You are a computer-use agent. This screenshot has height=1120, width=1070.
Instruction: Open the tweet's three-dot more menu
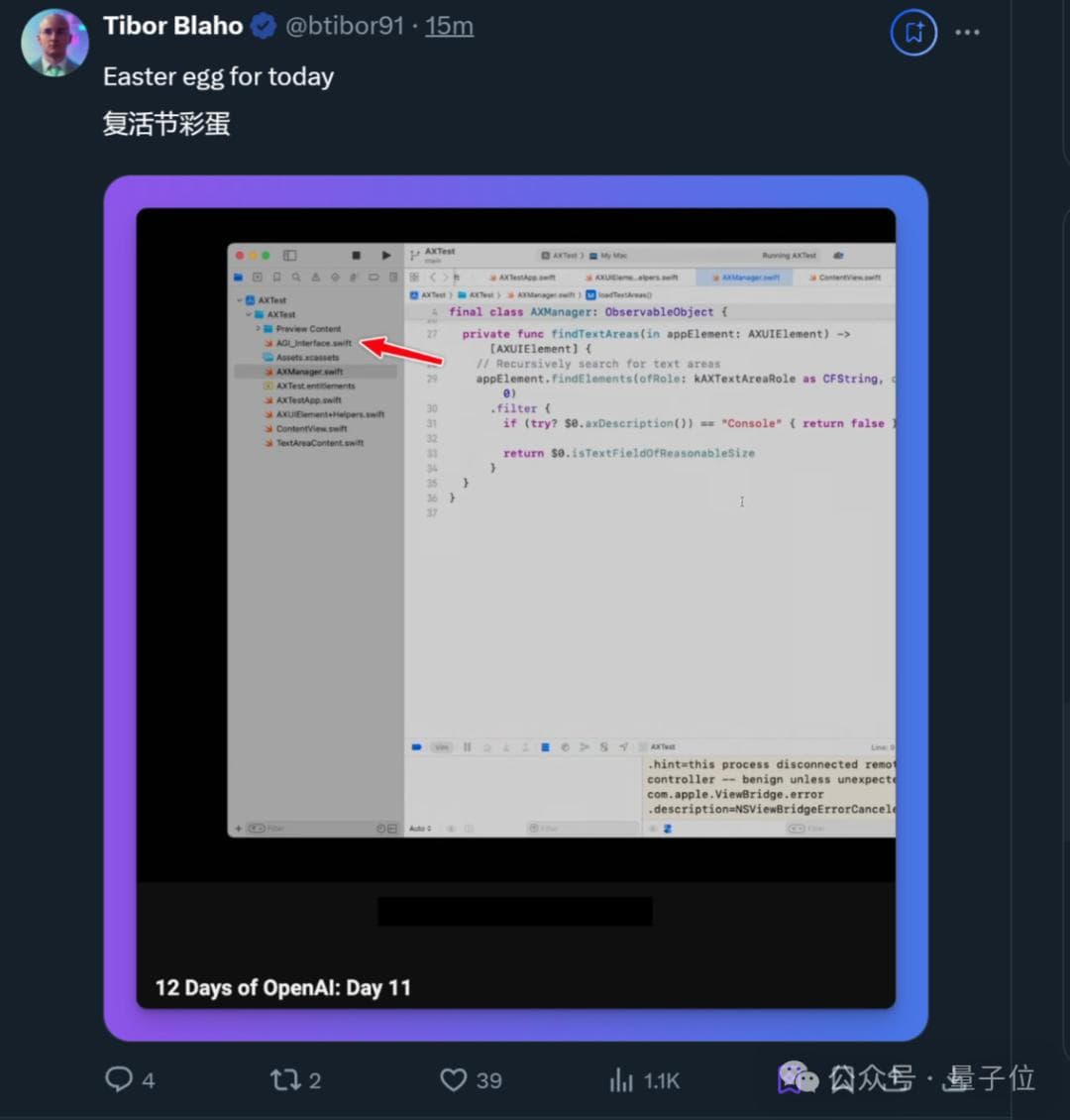point(967,33)
